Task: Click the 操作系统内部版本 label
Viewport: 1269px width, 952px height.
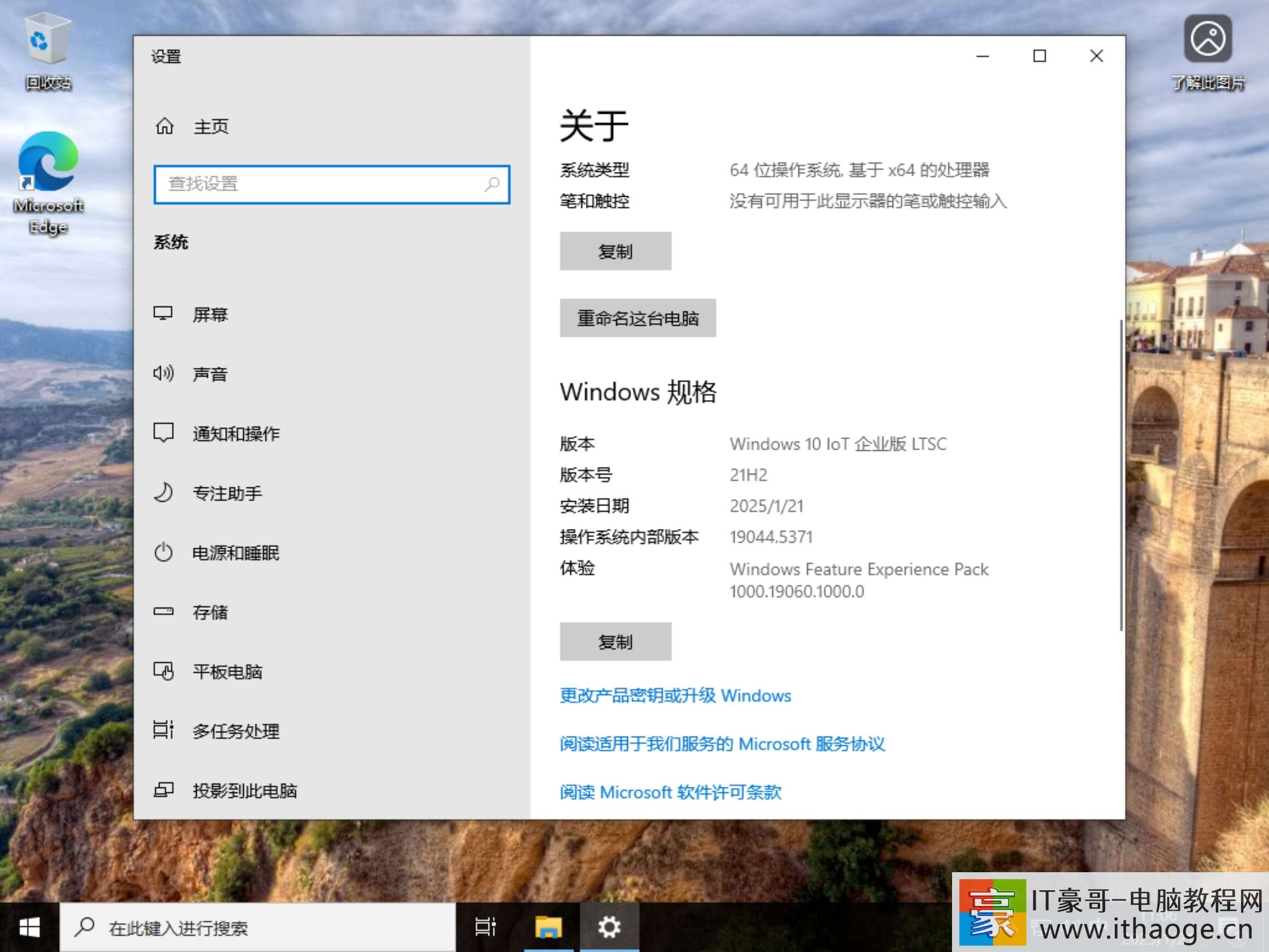Action: point(630,537)
